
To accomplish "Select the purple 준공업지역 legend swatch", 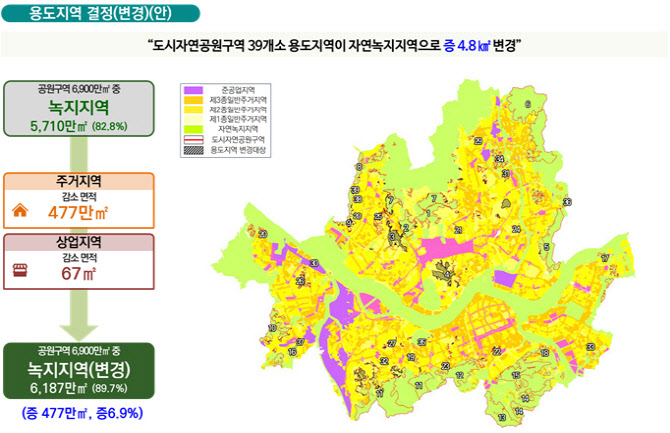I will coord(194,92).
